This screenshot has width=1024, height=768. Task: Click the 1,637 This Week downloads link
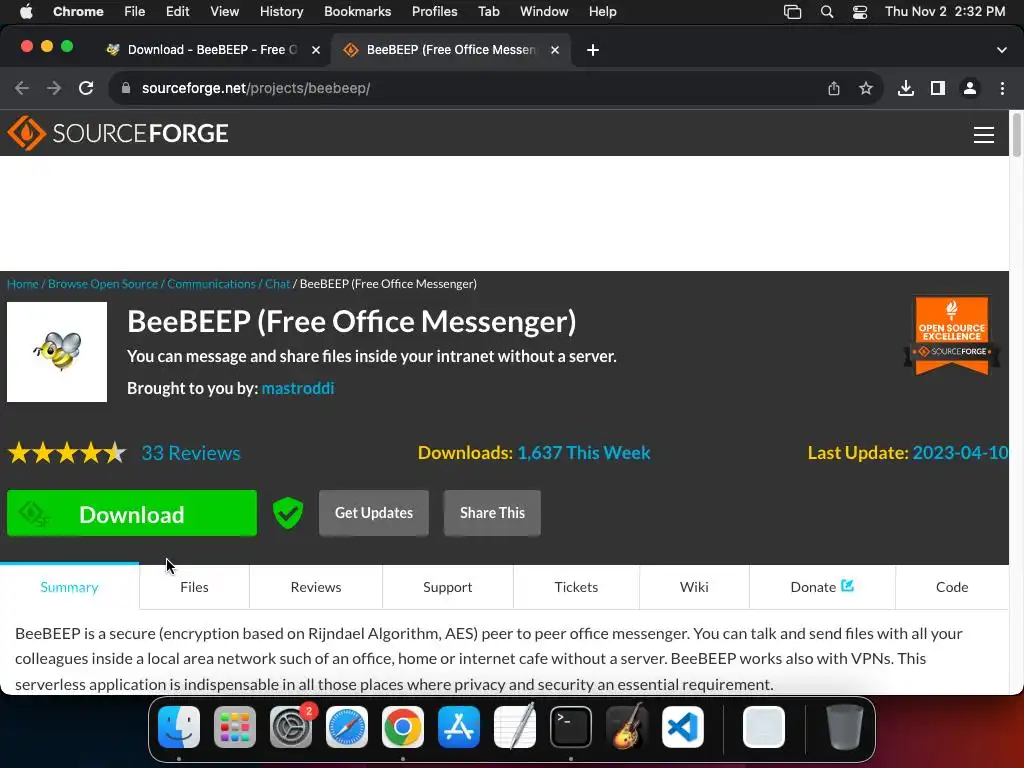[x=584, y=453]
